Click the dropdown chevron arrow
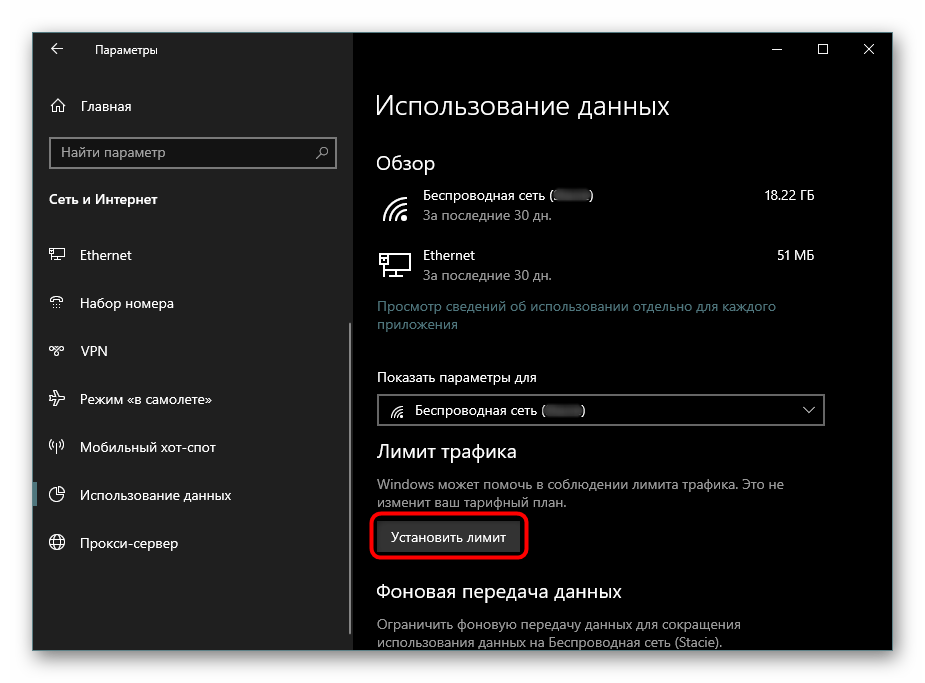Screen dimensions: 925x683 tap(809, 410)
